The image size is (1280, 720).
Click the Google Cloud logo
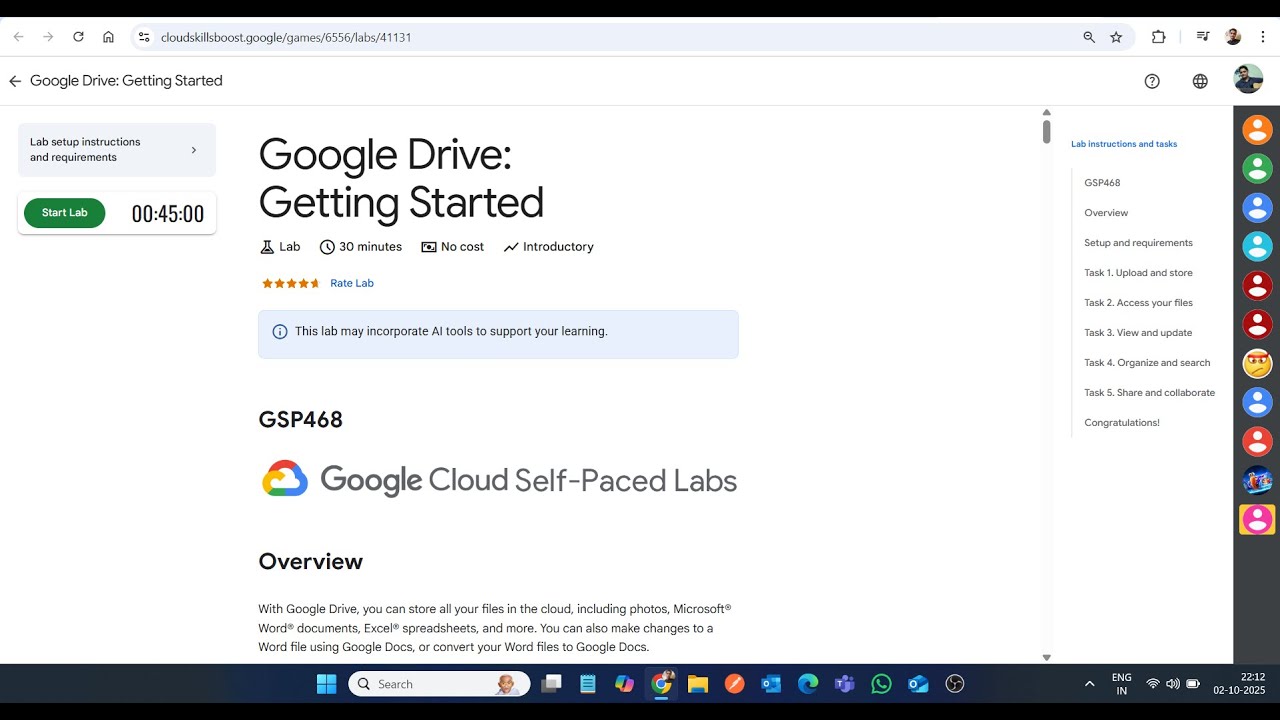pyautogui.click(x=499, y=480)
